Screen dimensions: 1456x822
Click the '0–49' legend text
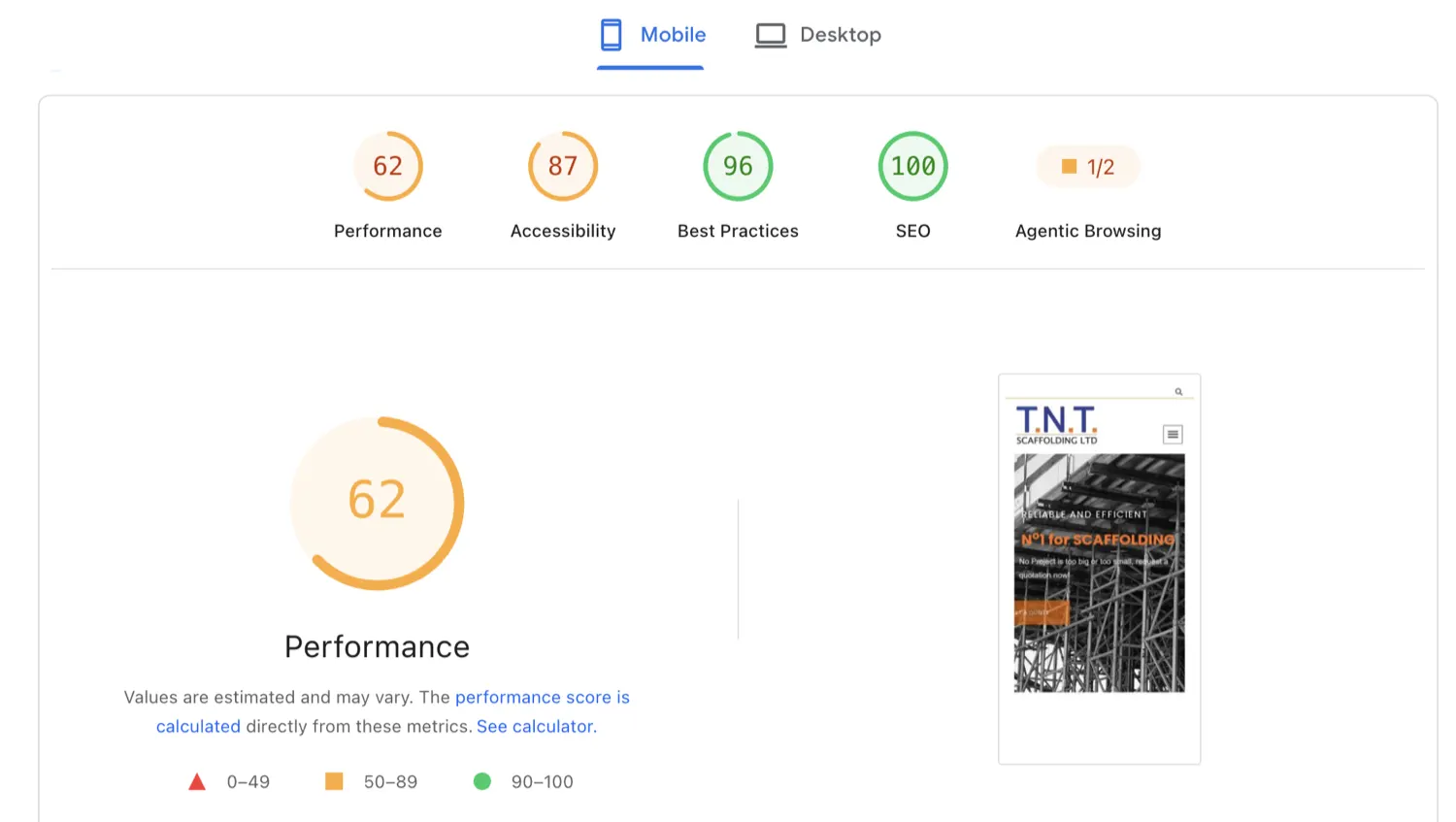248,782
